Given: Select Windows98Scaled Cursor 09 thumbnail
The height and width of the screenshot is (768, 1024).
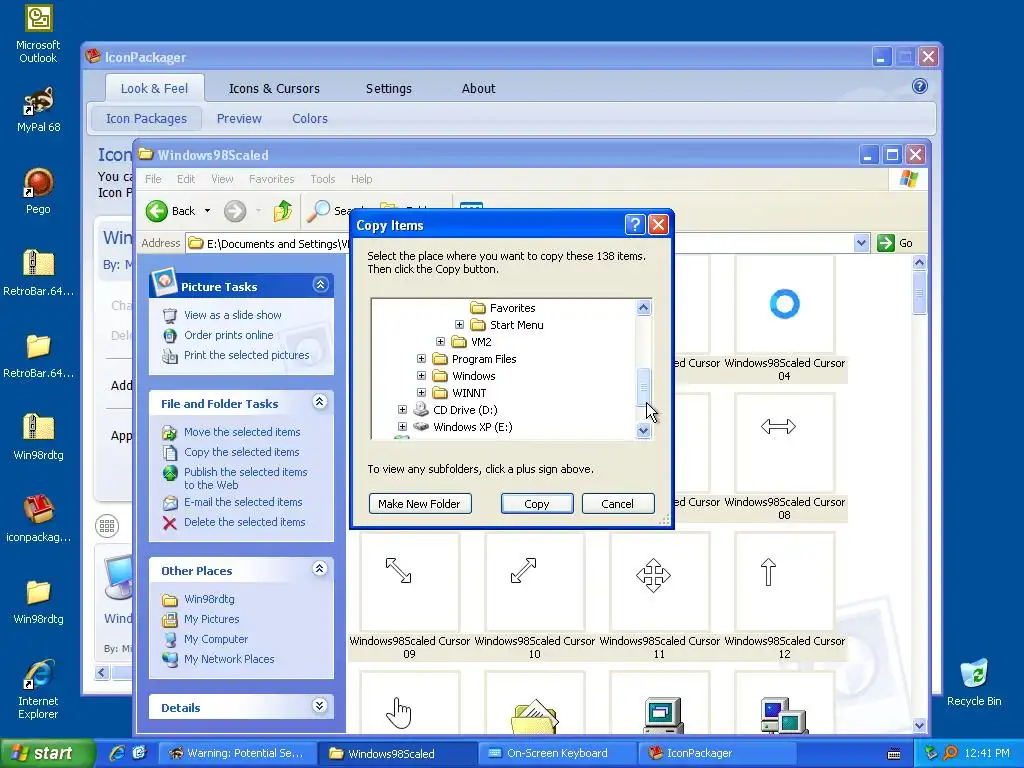Looking at the screenshot, I should (409, 581).
